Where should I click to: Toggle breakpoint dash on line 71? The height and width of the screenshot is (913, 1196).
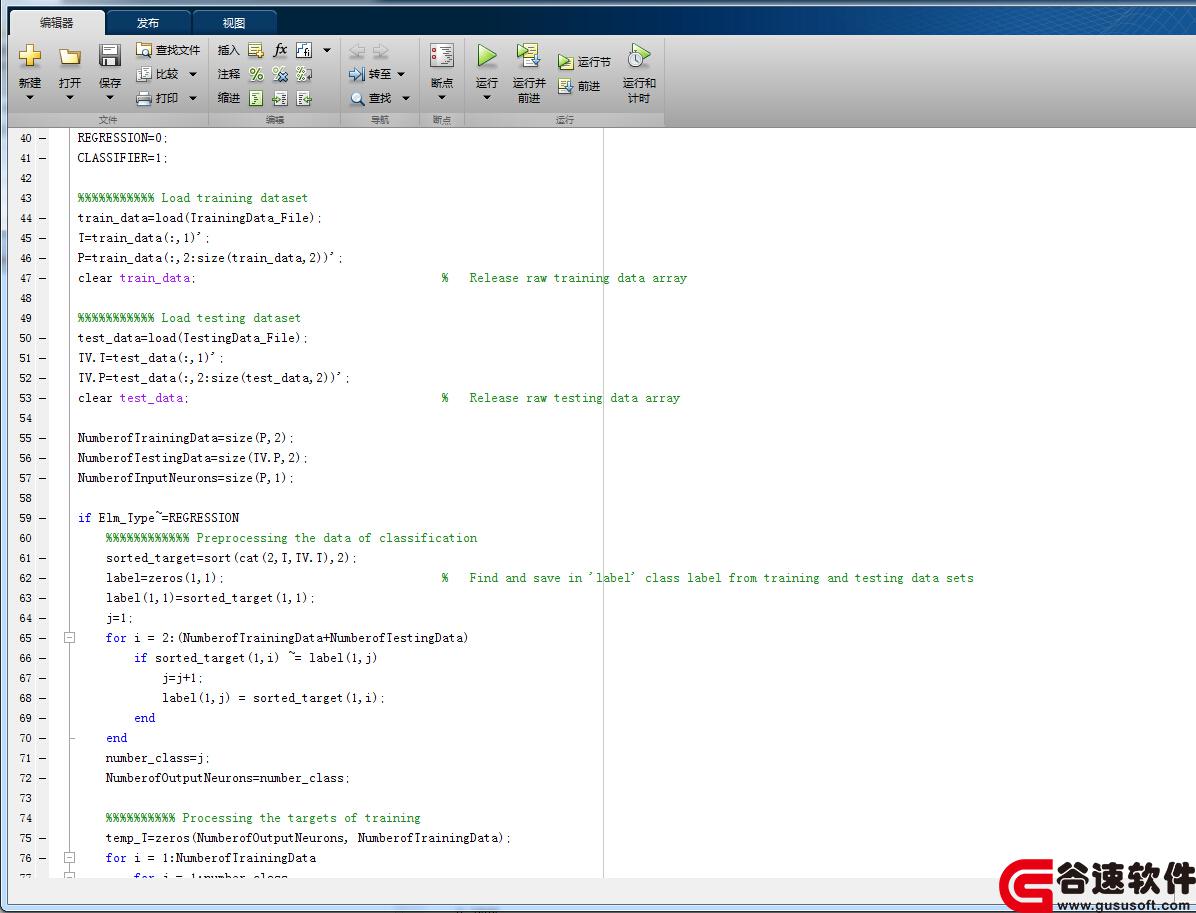[43, 758]
